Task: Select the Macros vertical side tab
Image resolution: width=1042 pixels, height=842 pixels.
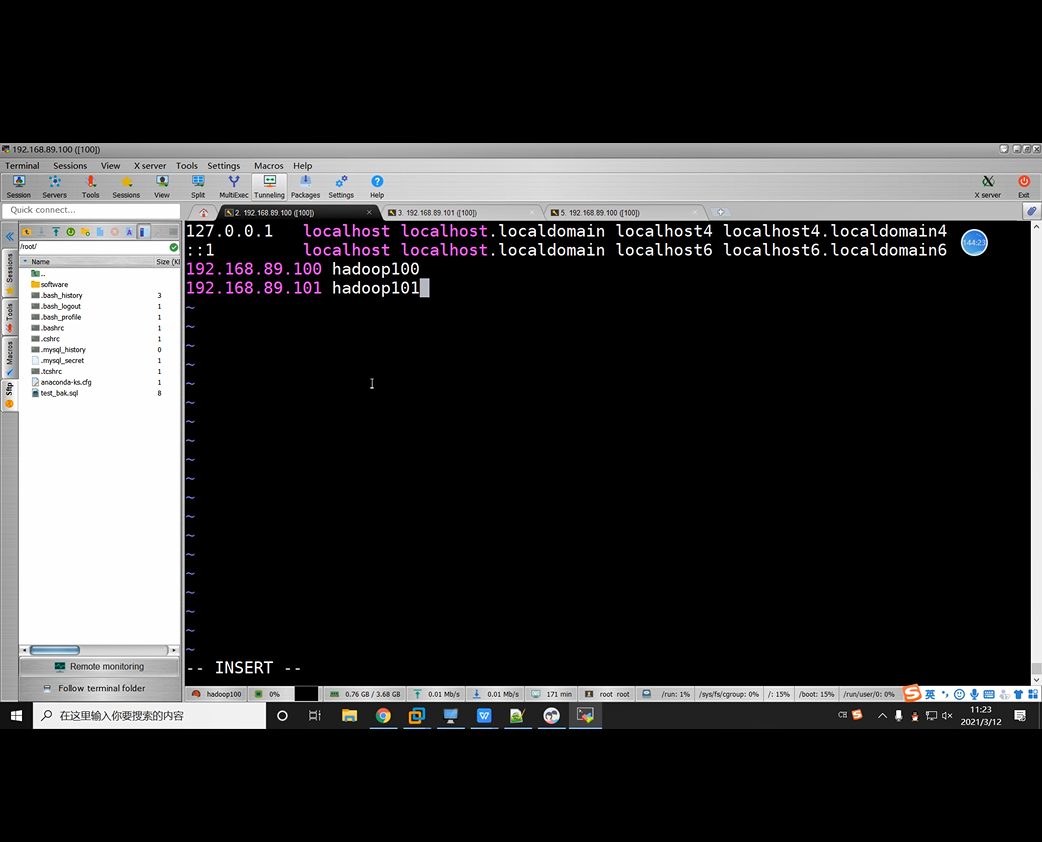Action: (9, 358)
